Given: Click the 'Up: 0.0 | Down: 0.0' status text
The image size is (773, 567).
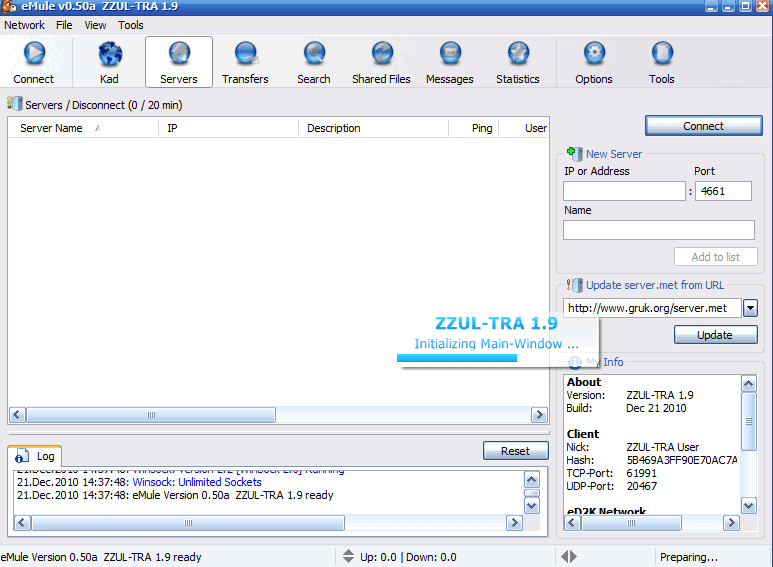Looking at the screenshot, I should [408, 557].
